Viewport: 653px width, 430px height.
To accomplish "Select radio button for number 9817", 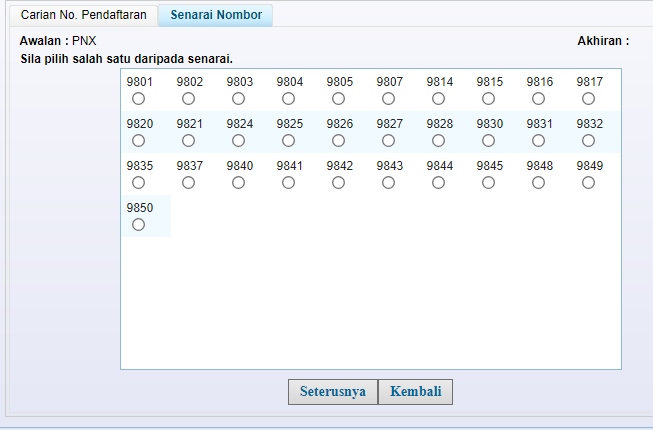I will pyautogui.click(x=588, y=99).
